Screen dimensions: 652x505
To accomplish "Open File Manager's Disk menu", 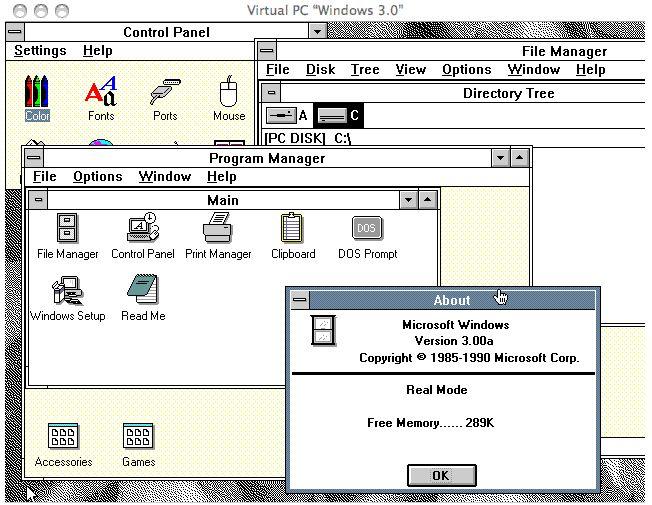I will tap(320, 69).
